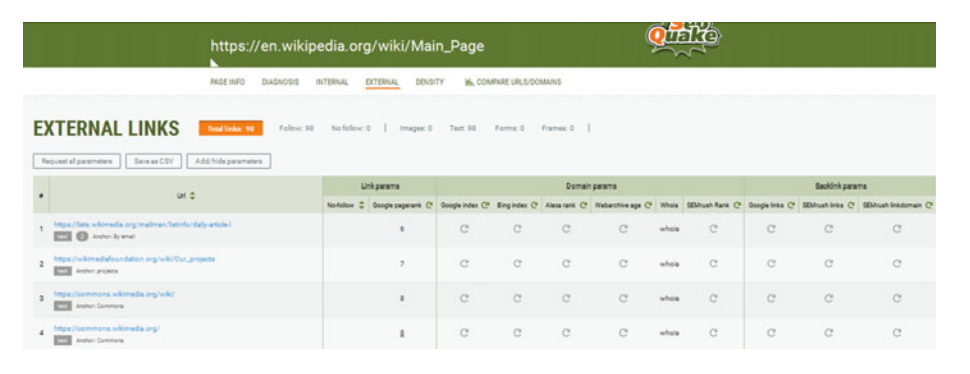Load Google links for row 2
Image resolution: width=970 pixels, height=374 pixels.
tap(771, 263)
